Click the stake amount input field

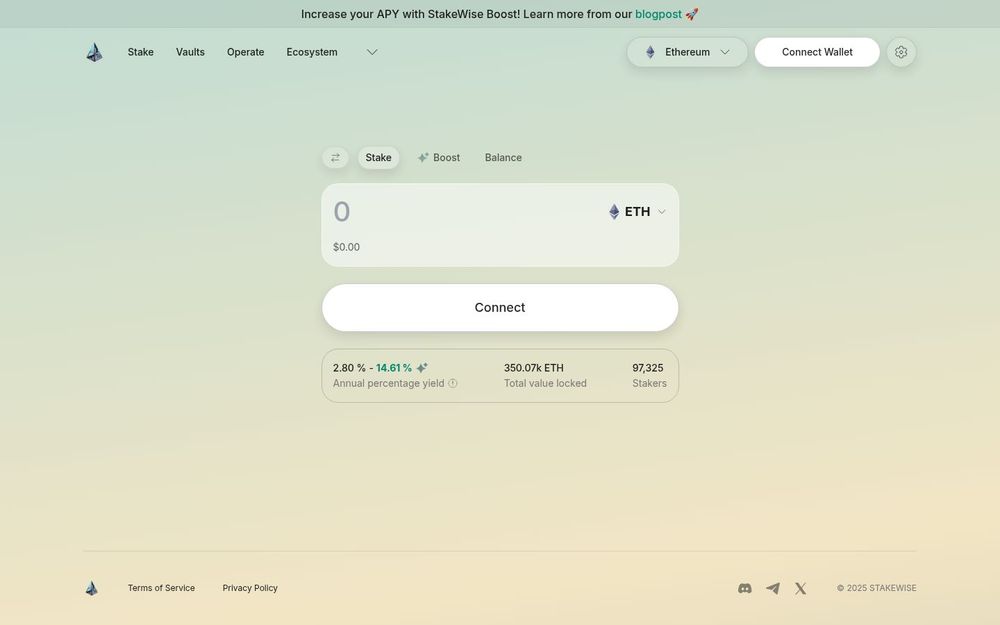[x=466, y=212]
